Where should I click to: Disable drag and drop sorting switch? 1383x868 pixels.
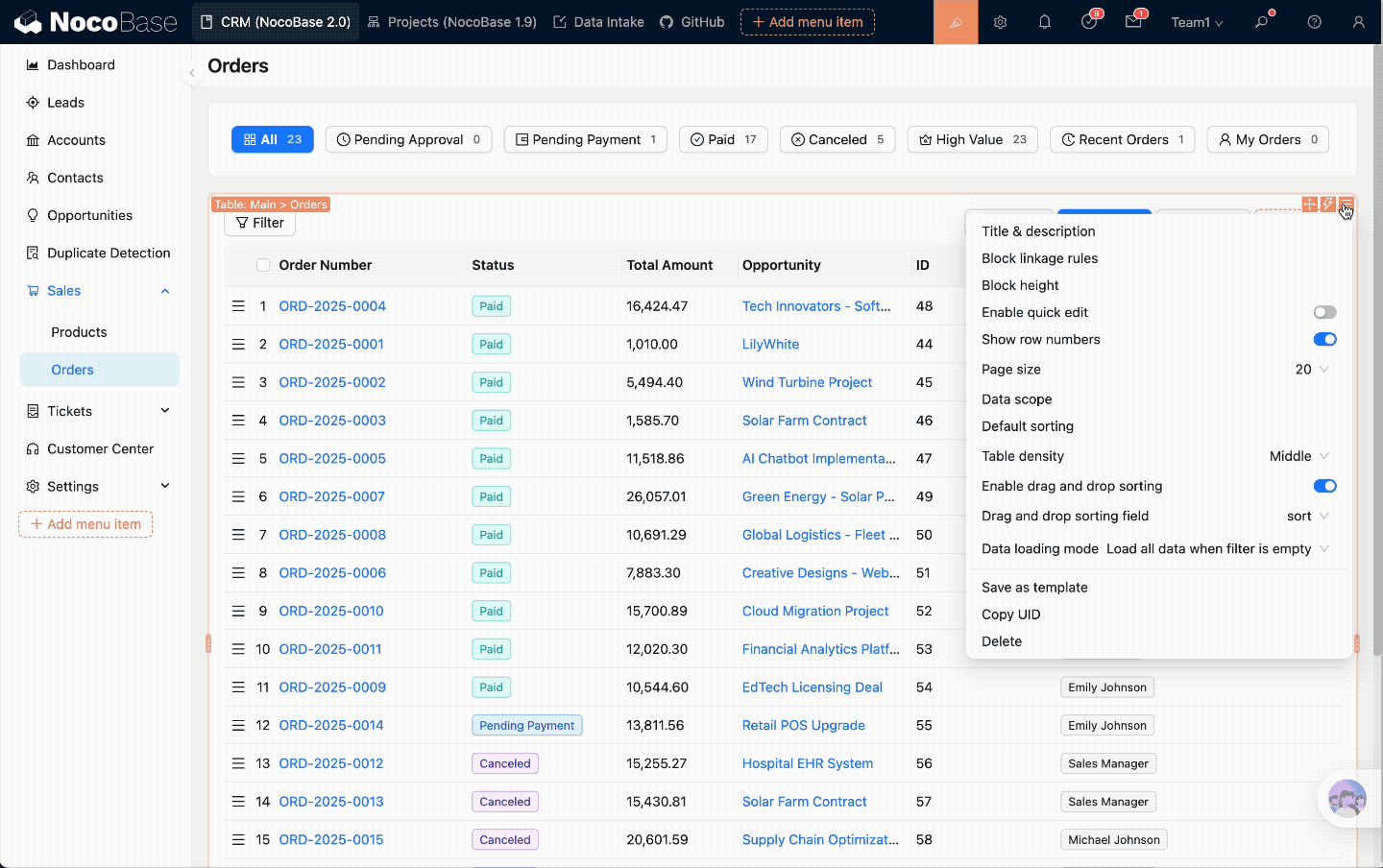[x=1324, y=486]
